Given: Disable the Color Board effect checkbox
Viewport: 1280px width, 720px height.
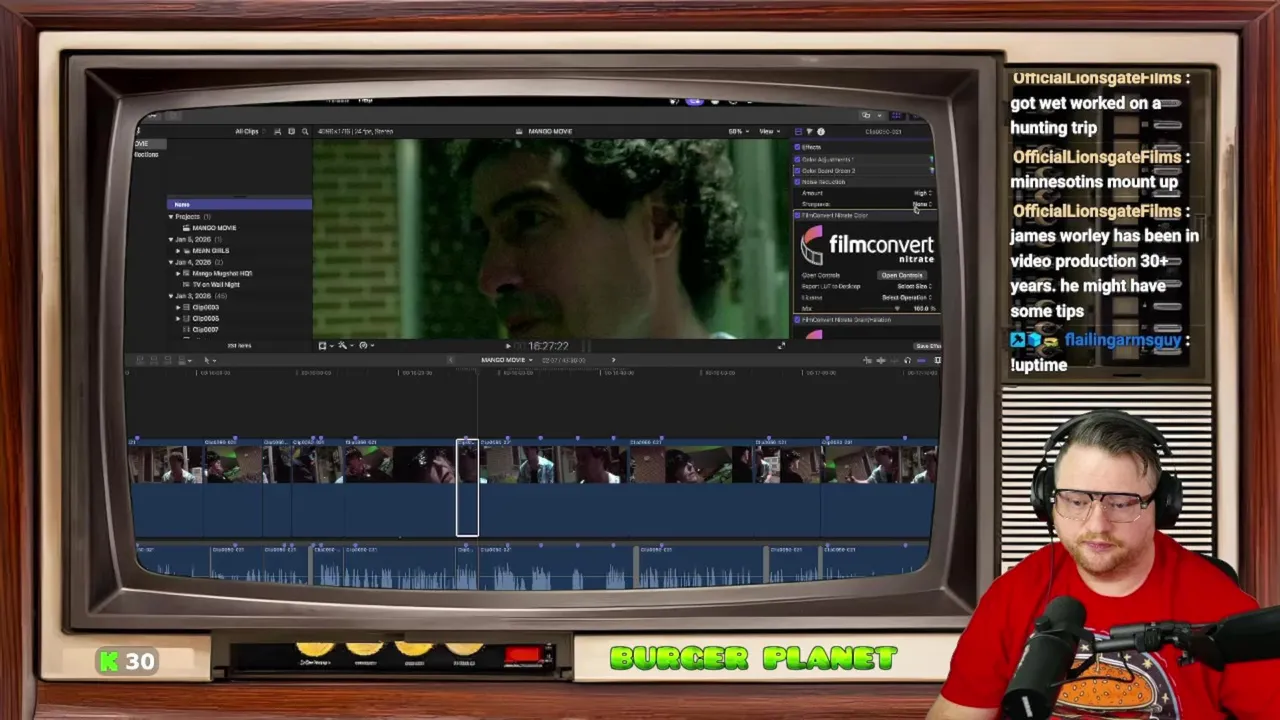Looking at the screenshot, I should tap(798, 170).
